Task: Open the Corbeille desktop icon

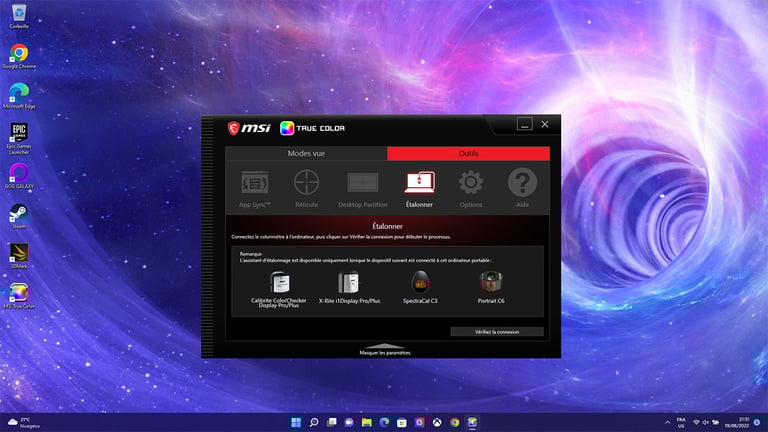Action: (19, 16)
